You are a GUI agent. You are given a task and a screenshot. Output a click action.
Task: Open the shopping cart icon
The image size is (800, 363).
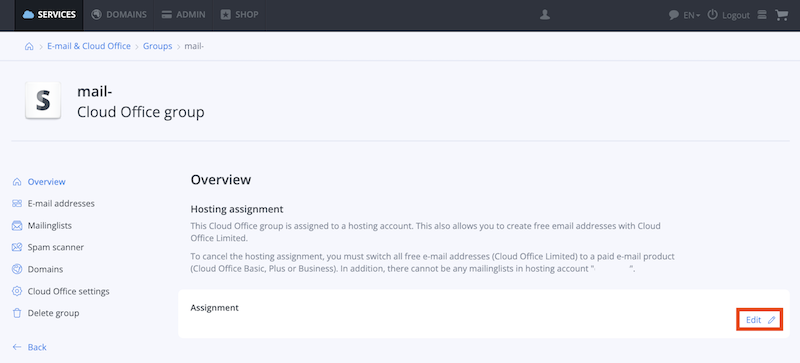pyautogui.click(x=782, y=15)
